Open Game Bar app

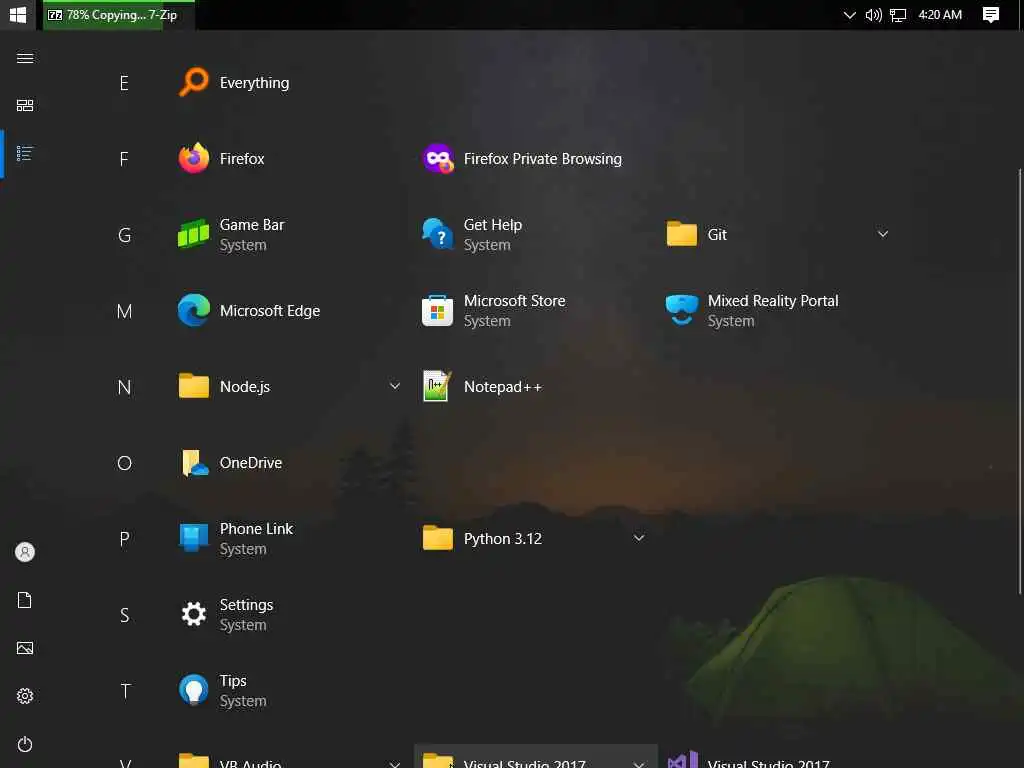232,234
